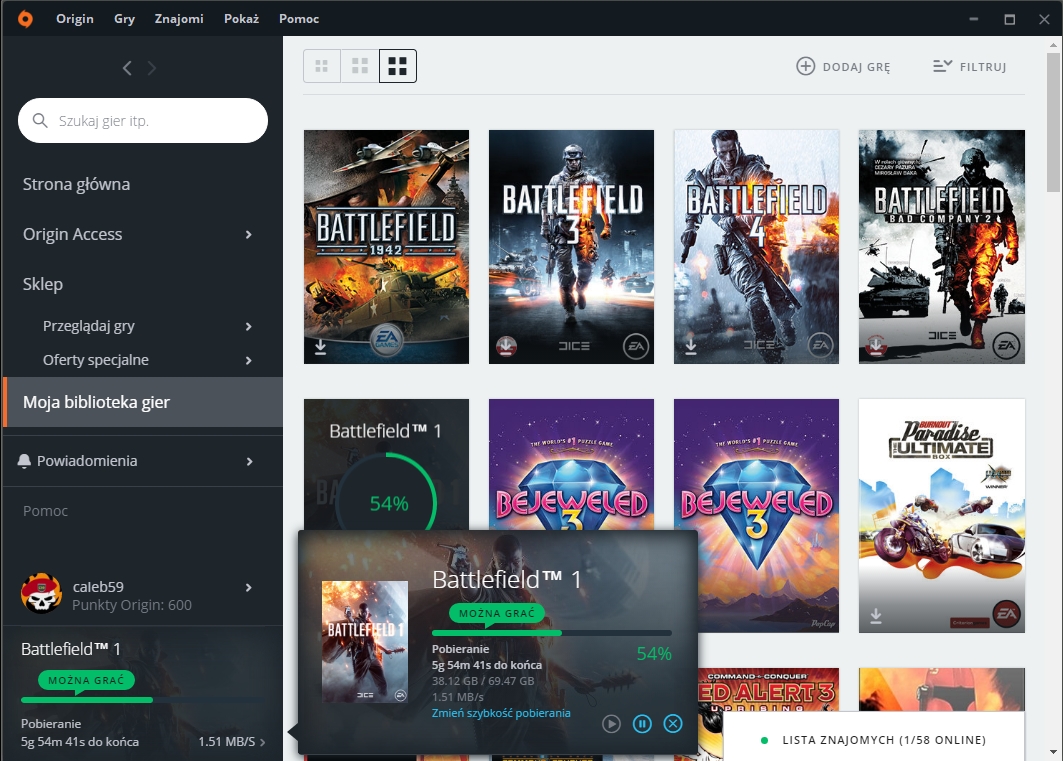Open the Znajomi menu

click(179, 18)
